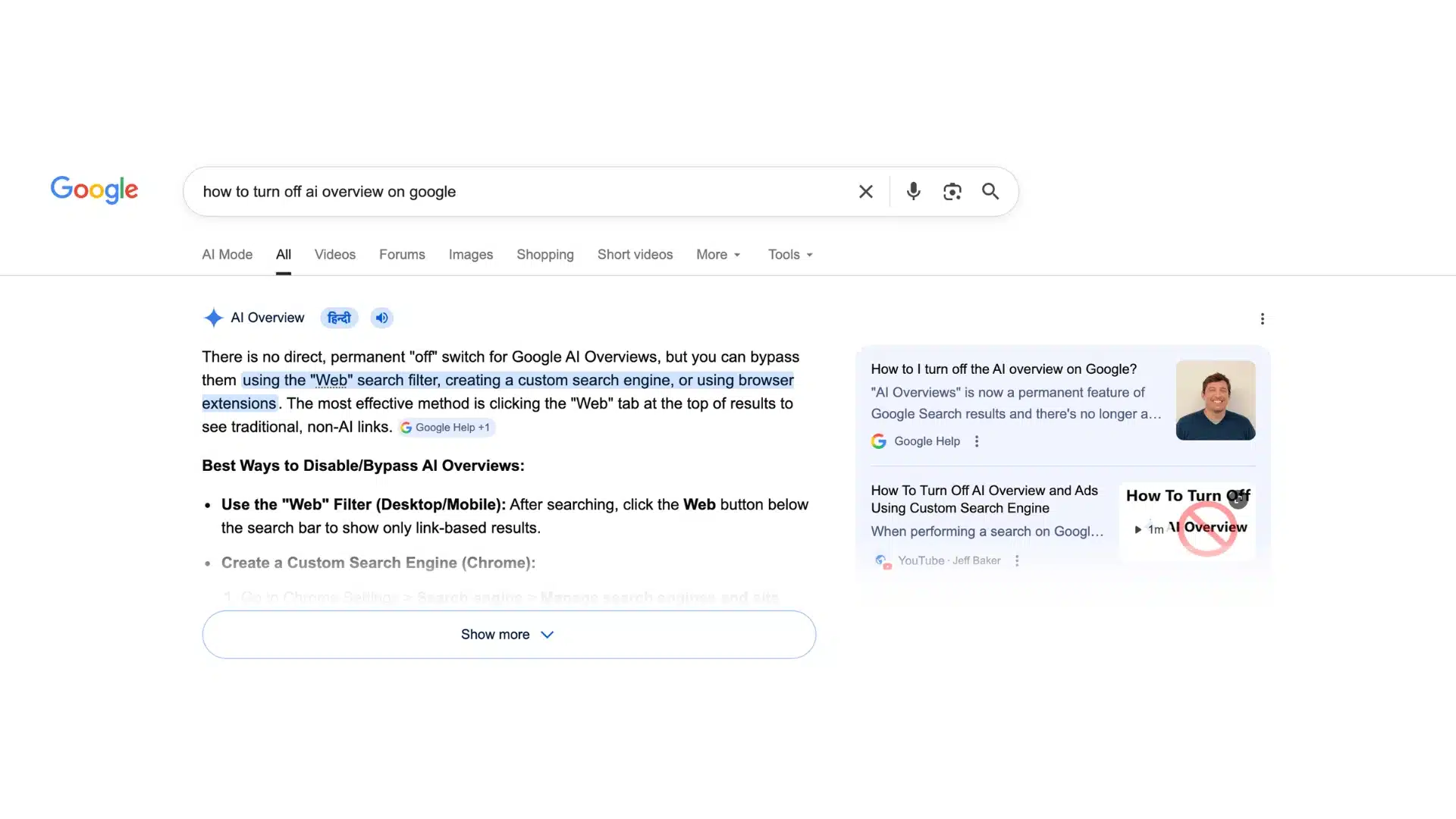The image size is (1456, 819).
Task: Open the Tools dropdown
Action: click(790, 255)
